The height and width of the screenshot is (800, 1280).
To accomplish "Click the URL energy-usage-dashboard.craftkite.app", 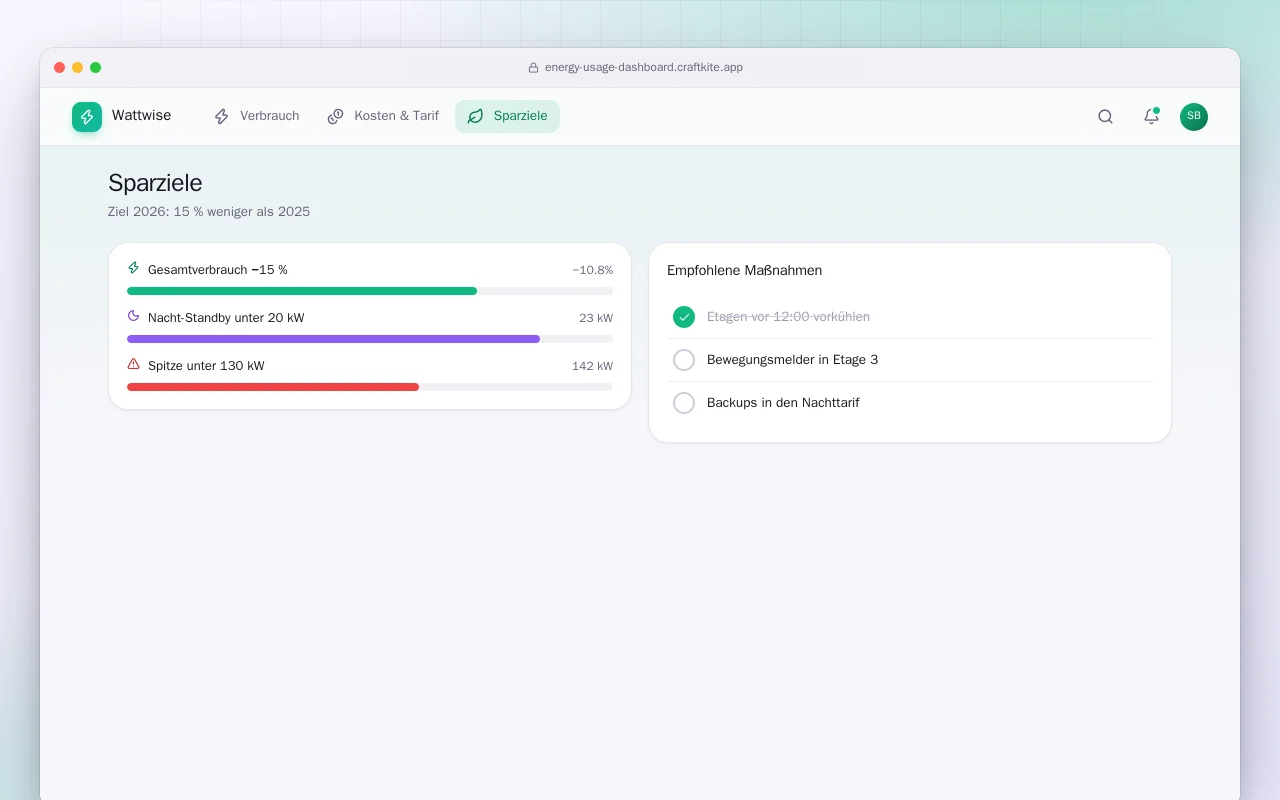I will [644, 68].
